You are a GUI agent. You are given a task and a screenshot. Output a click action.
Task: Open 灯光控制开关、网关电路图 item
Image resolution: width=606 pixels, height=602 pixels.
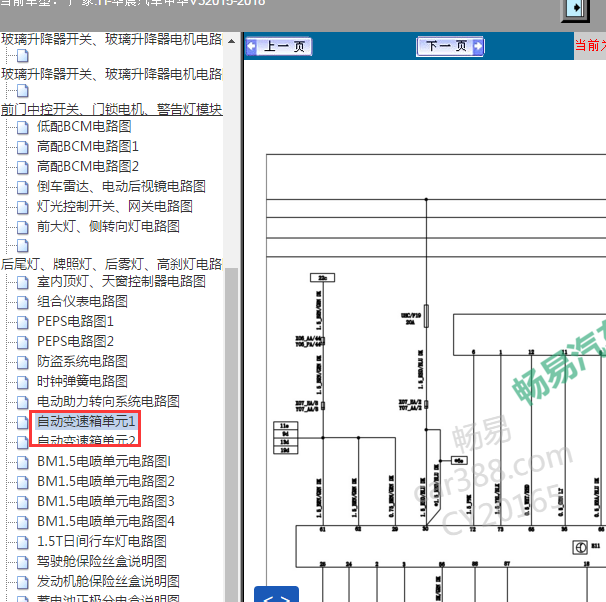pyautogui.click(x=115, y=207)
